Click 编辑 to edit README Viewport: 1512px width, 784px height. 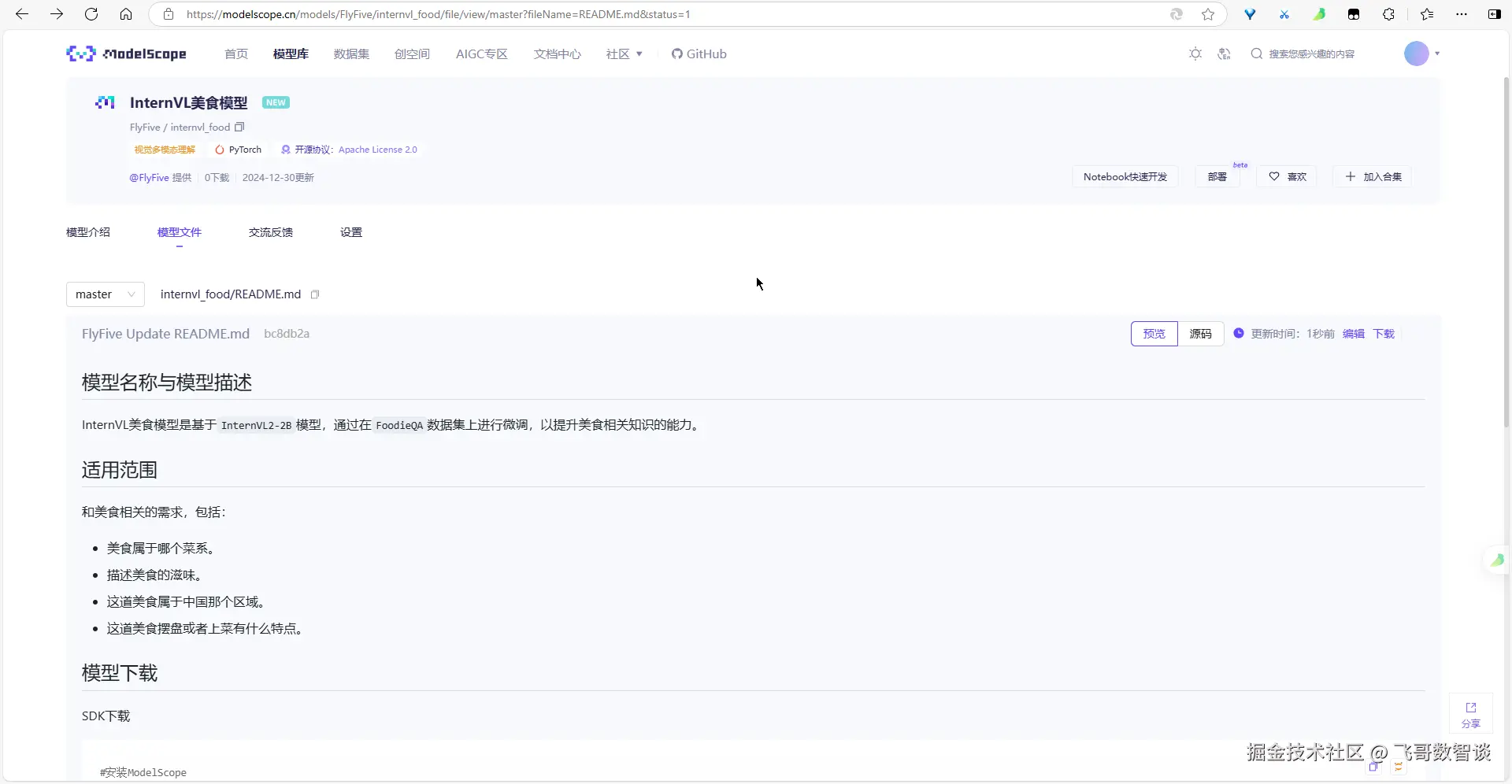(x=1354, y=334)
